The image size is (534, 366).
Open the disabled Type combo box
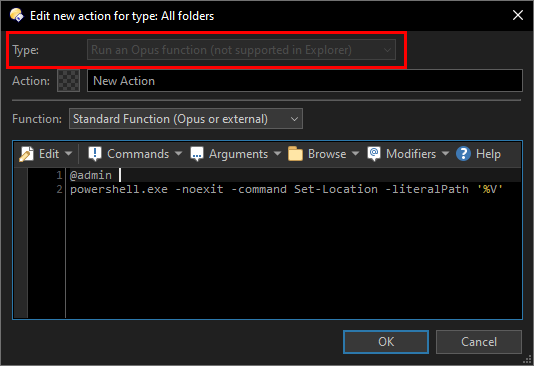tap(241, 50)
